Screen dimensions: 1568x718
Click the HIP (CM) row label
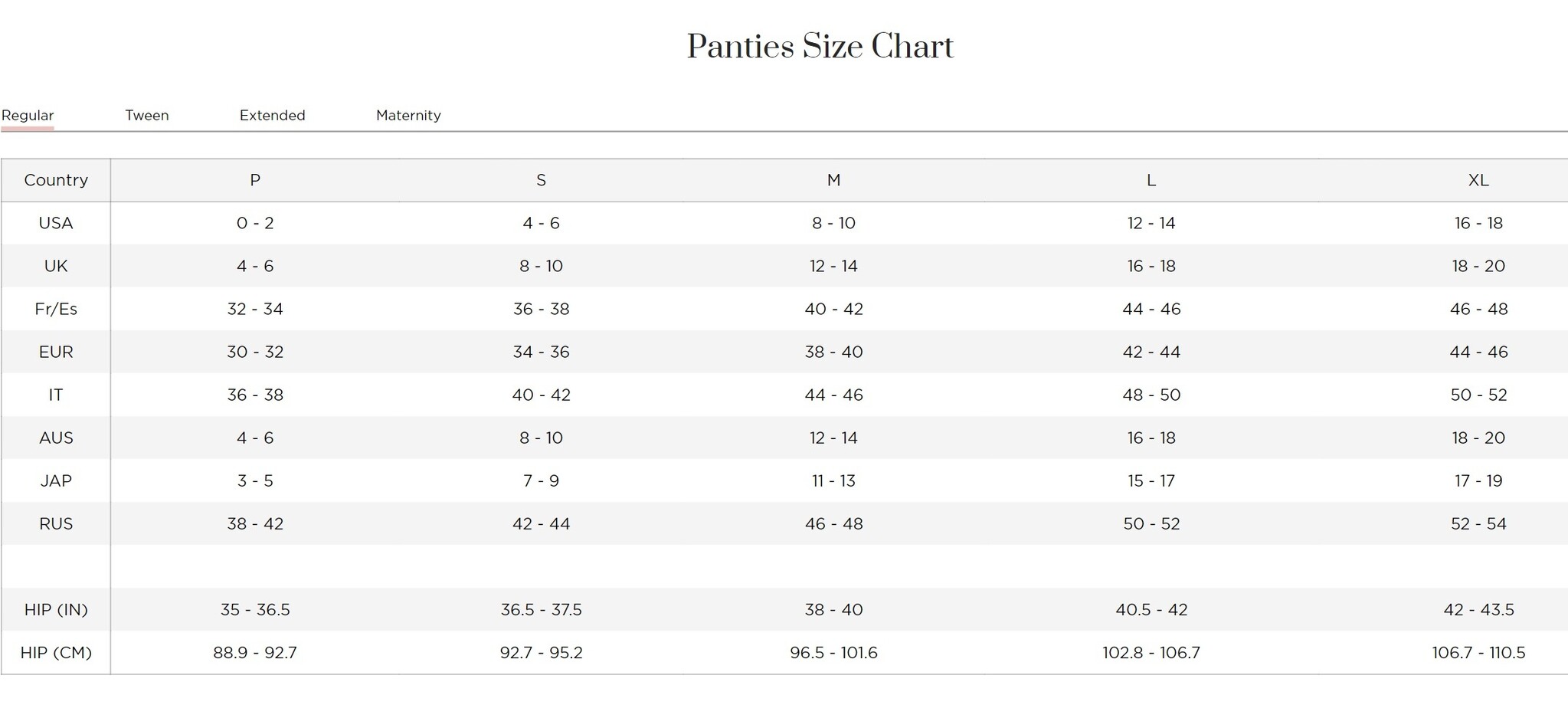[56, 653]
